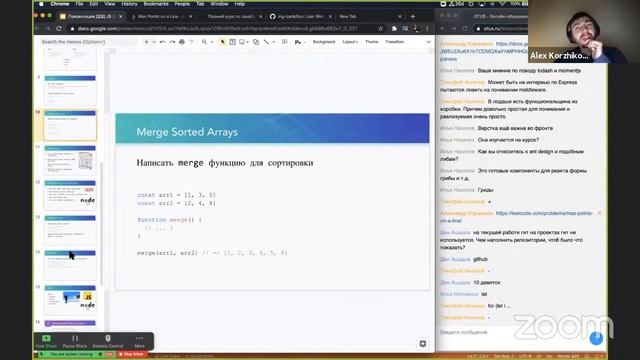
Task: Open the History menu
Action: pos(129,4)
